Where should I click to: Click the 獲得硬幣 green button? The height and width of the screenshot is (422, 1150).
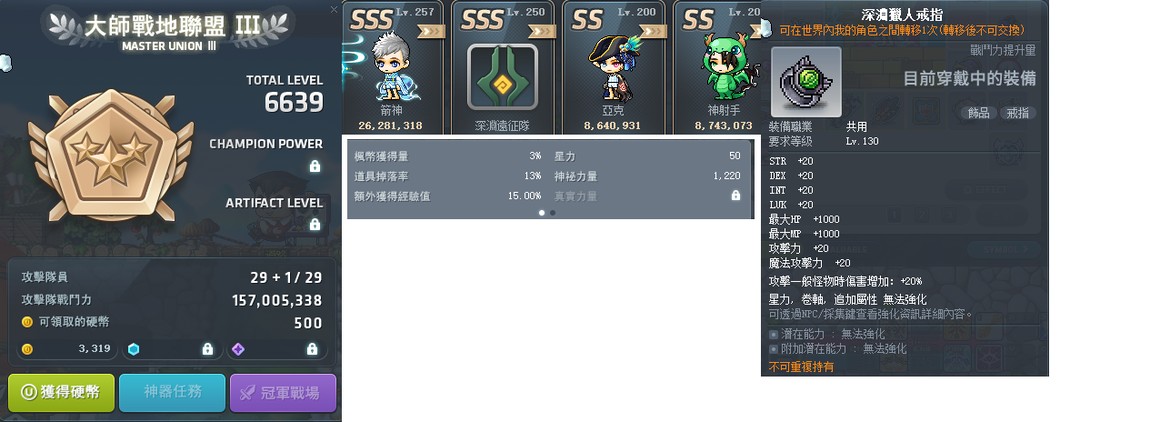pos(62,393)
